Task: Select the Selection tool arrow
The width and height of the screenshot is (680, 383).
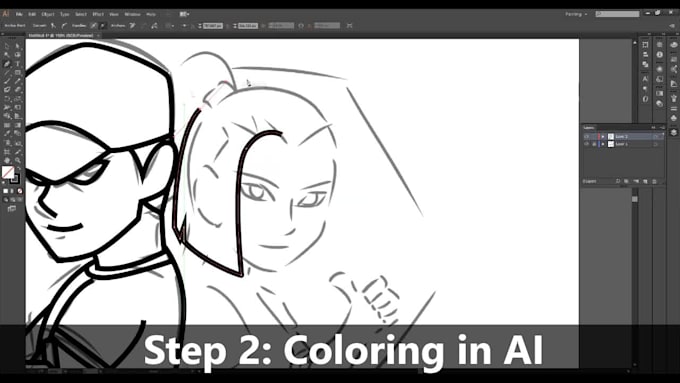Action: [7, 46]
